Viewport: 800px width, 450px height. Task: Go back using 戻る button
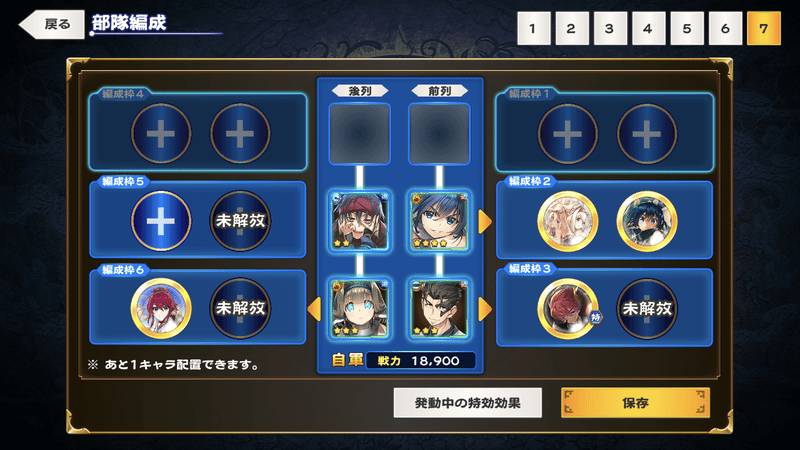tap(52, 24)
